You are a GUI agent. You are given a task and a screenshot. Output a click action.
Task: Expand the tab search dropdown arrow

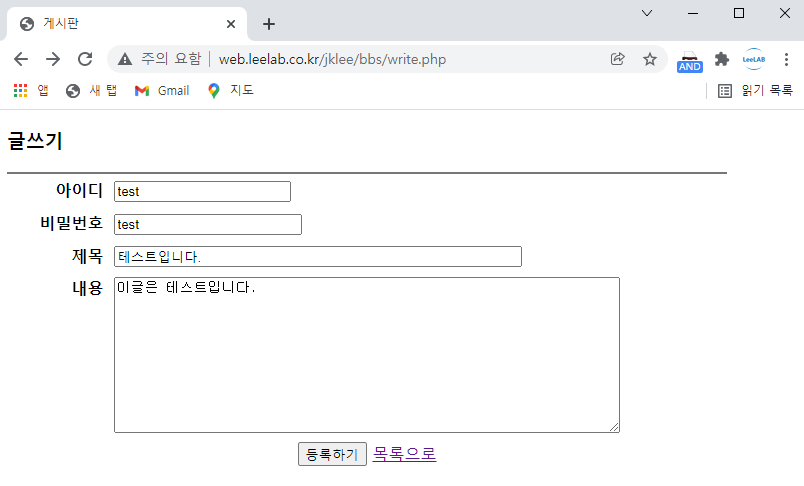click(647, 13)
